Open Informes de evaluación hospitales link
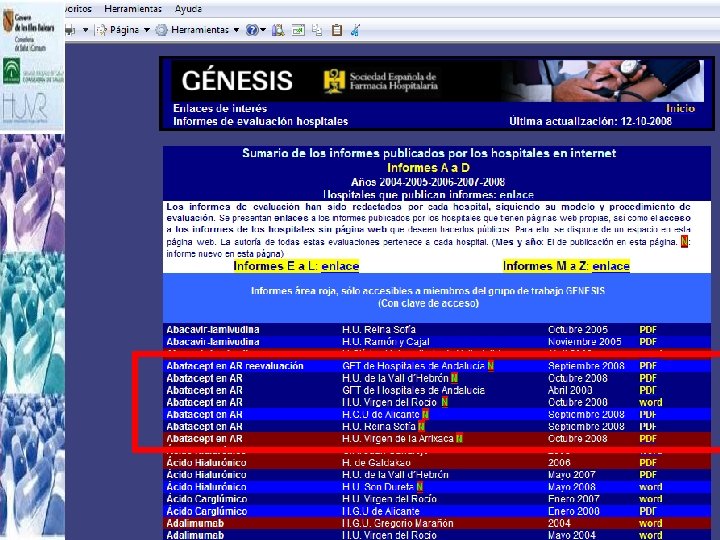 pos(260,121)
